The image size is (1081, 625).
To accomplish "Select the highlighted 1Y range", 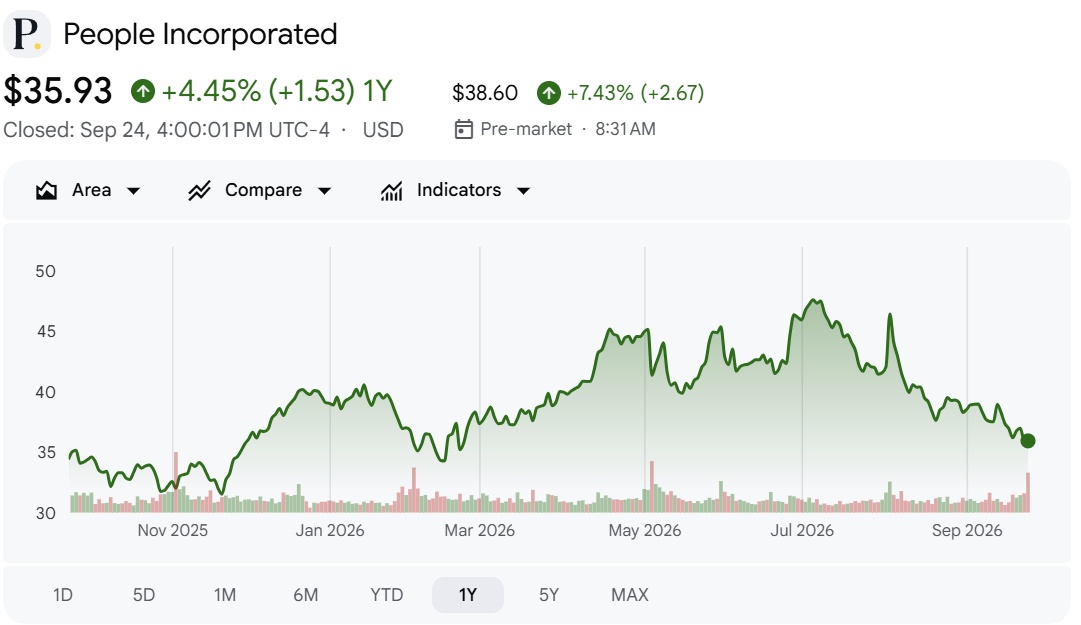I will [467, 595].
